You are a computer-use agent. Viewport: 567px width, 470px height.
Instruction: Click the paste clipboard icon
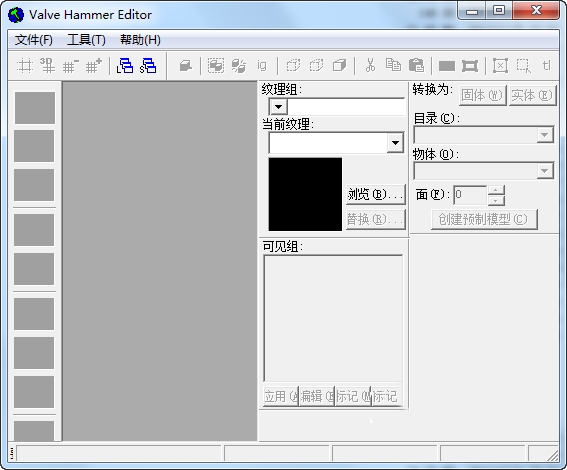[x=416, y=66]
